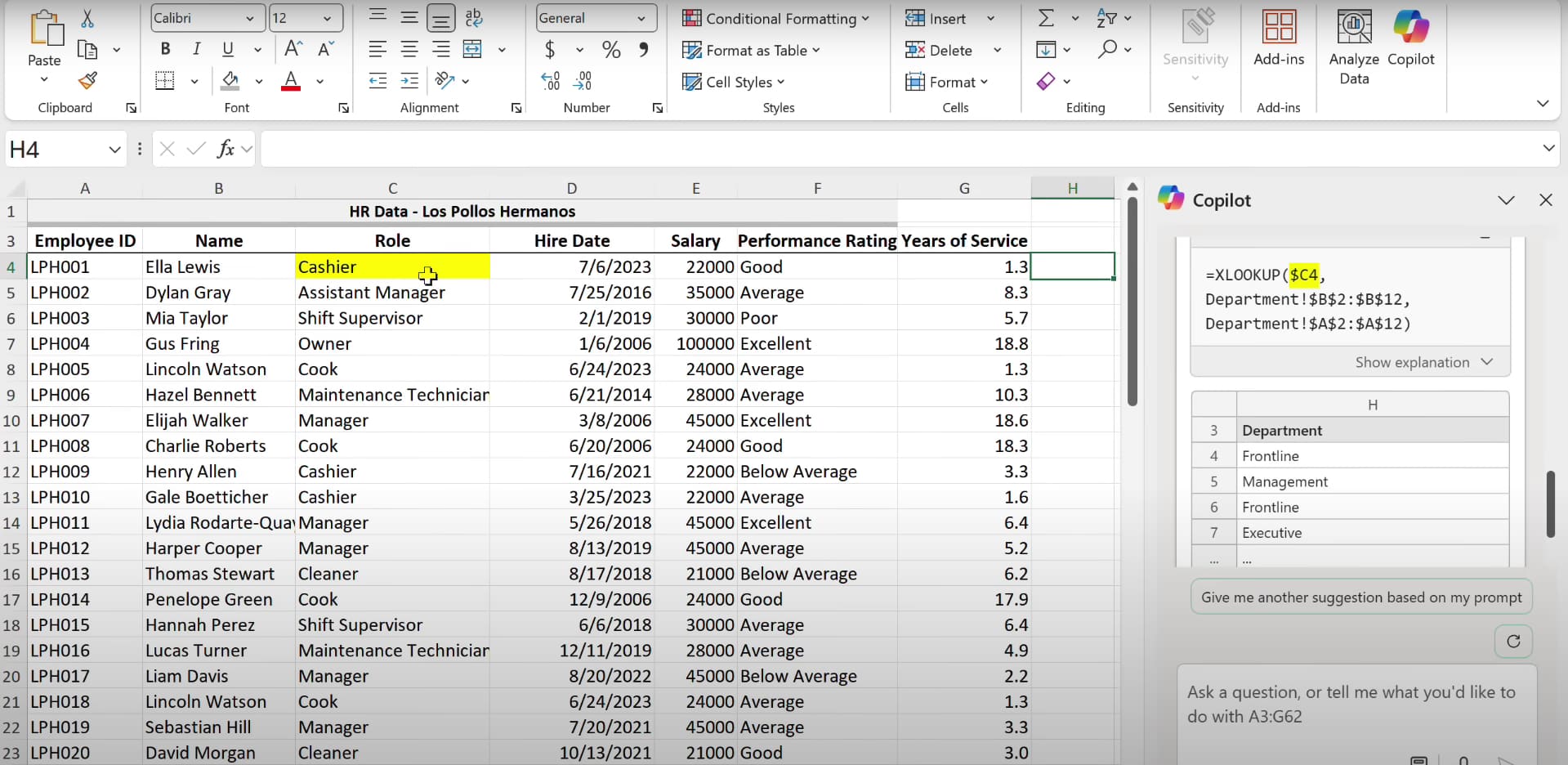Decrease indent

[377, 81]
